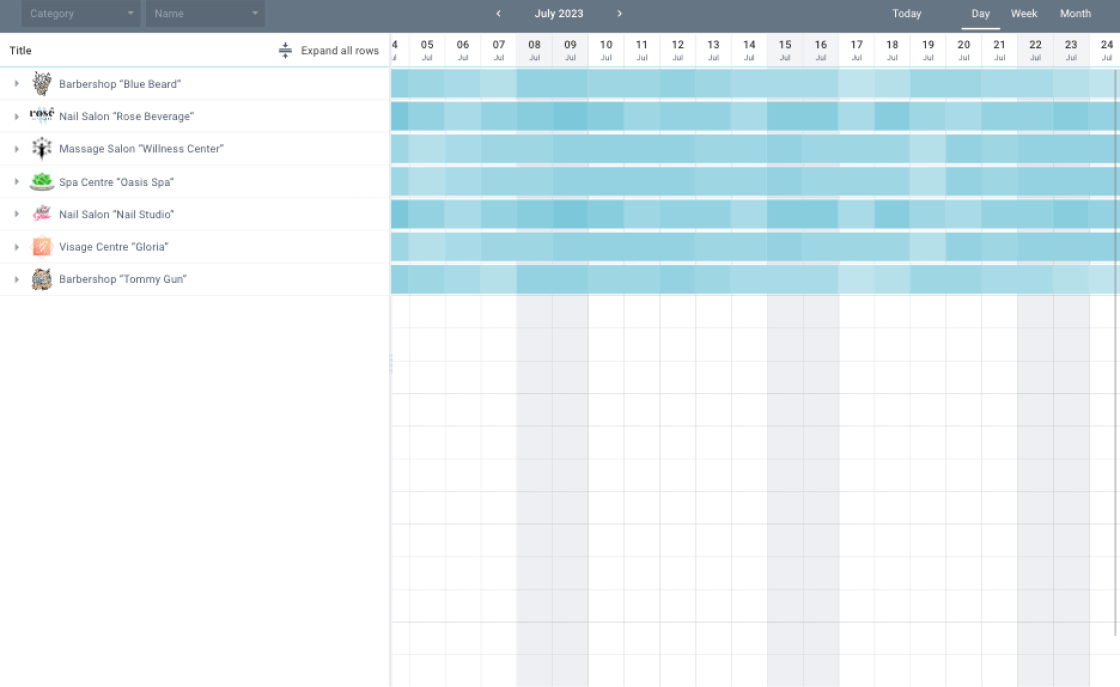This screenshot has width=1120, height=687.
Task: Open the Category filter dropdown
Action: point(80,13)
